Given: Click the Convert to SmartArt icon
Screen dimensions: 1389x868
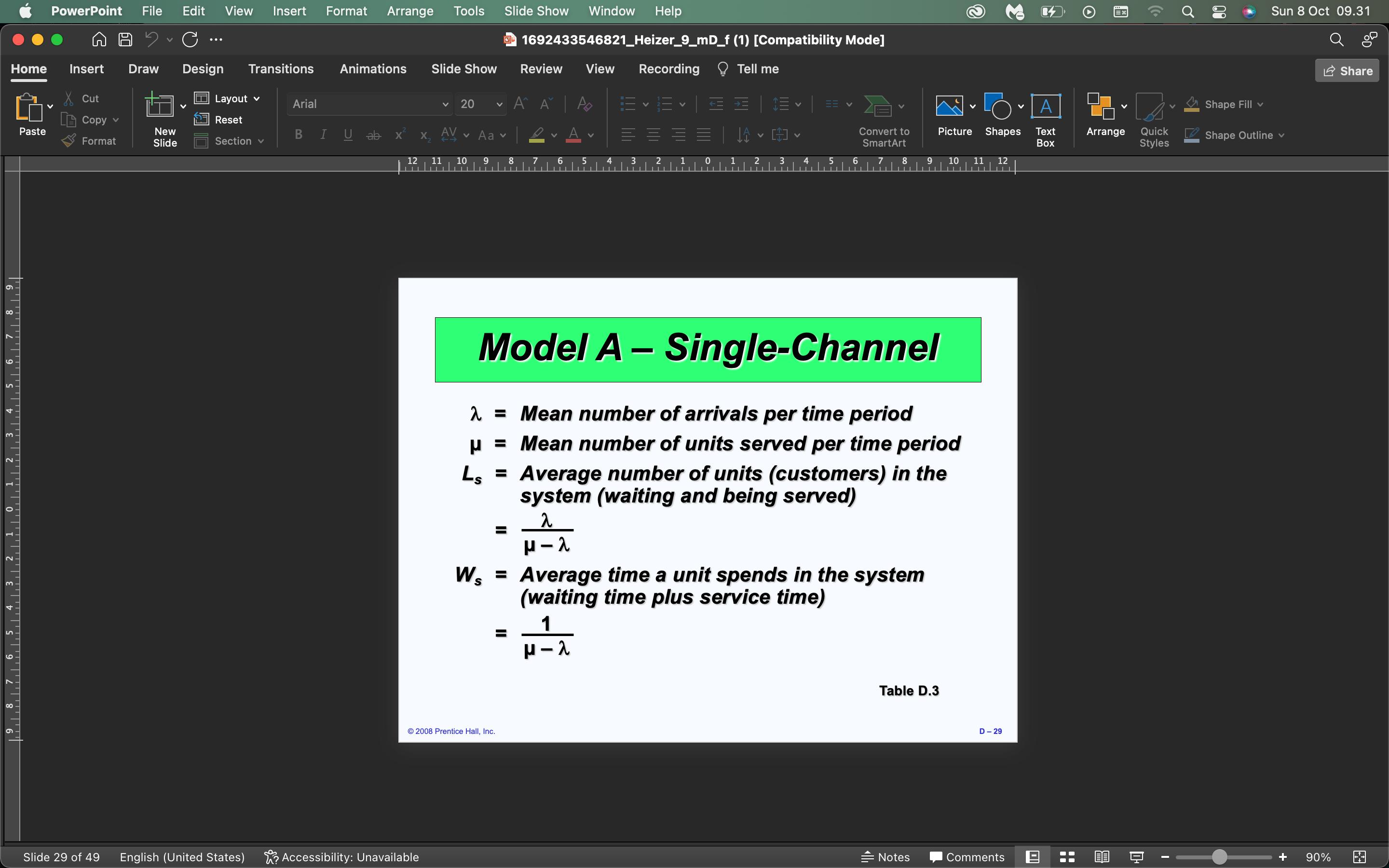Looking at the screenshot, I should (878, 107).
